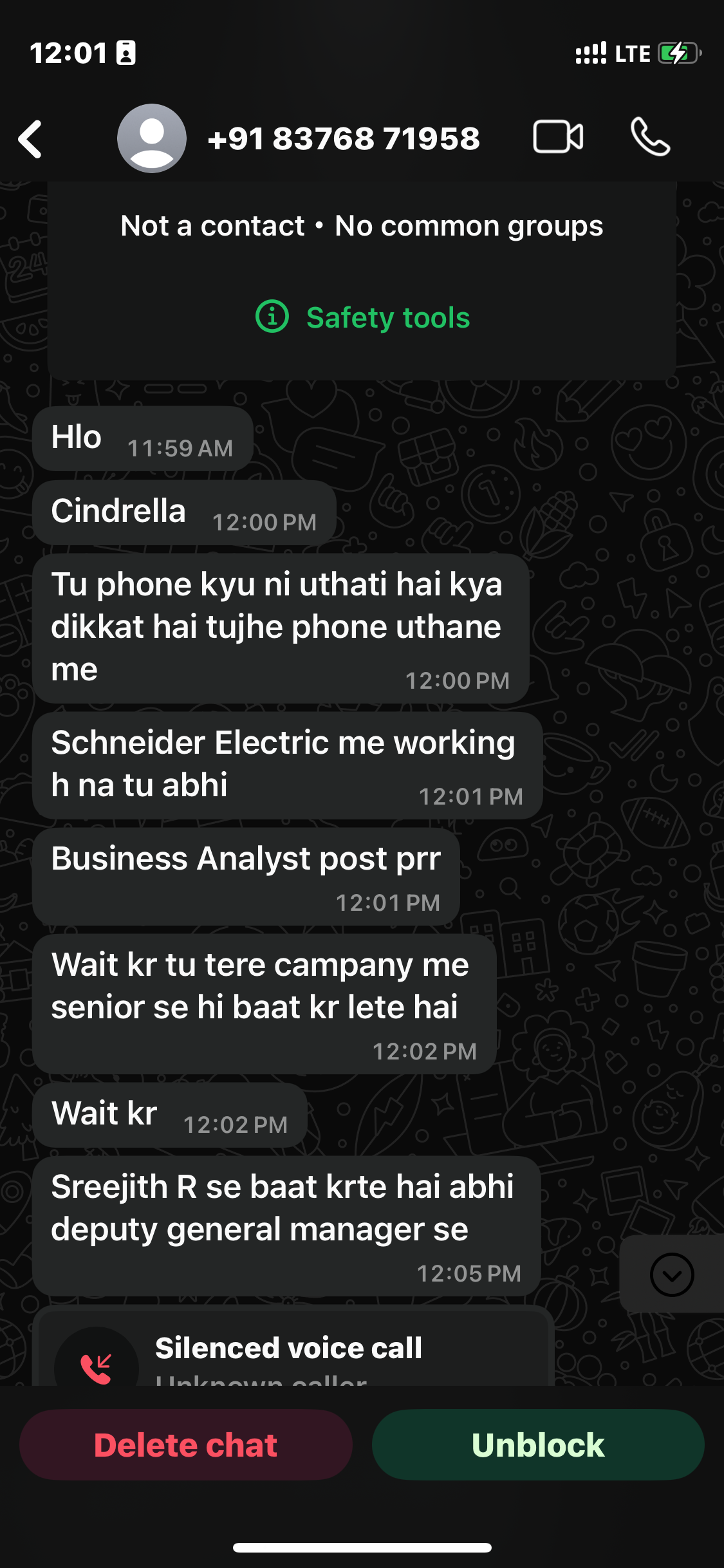Tap the back arrow icon
This screenshot has width=724, height=1568.
(30, 138)
